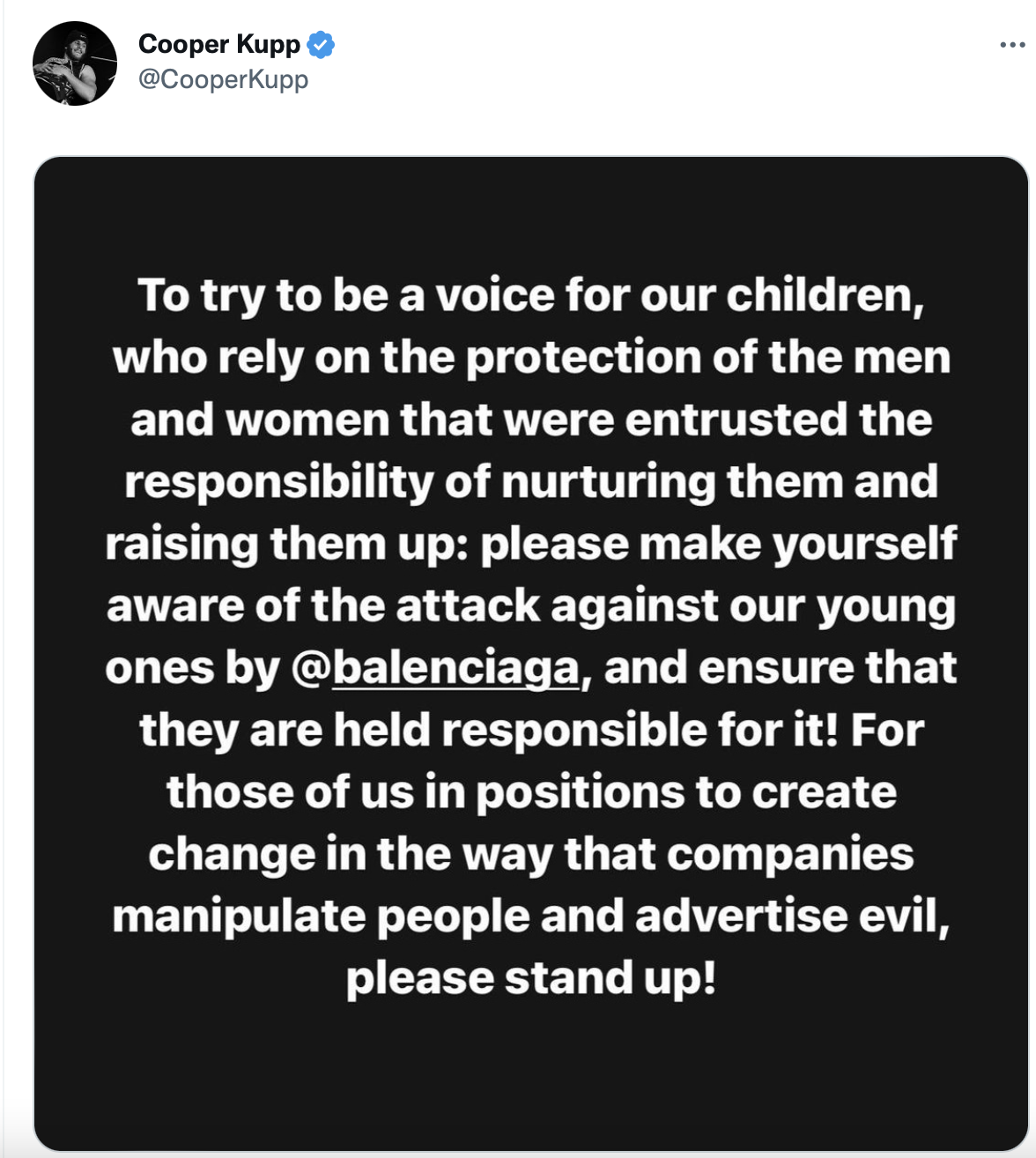Open the three-dot more options menu

tap(1012, 45)
